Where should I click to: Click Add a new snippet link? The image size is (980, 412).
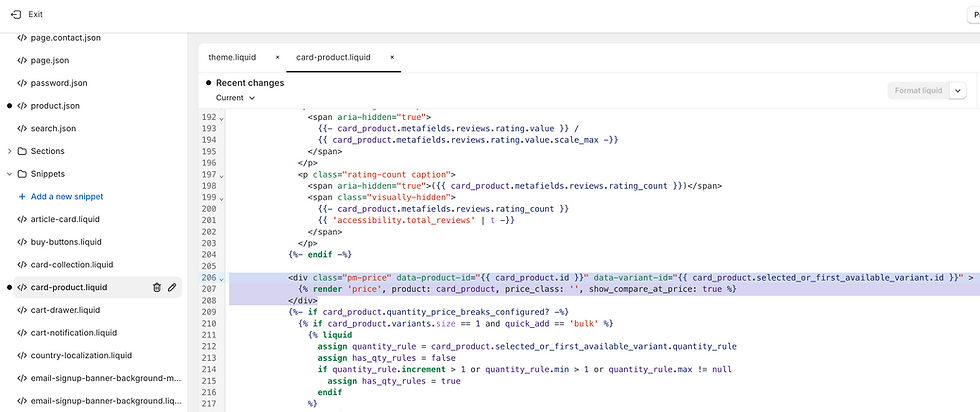pos(67,196)
